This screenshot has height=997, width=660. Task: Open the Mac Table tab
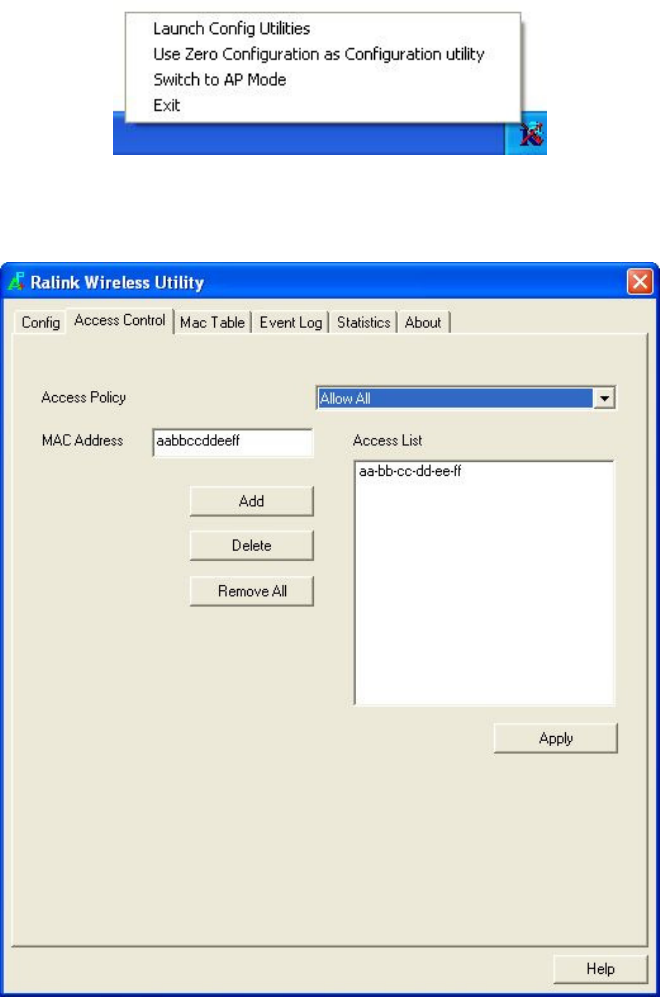point(212,322)
